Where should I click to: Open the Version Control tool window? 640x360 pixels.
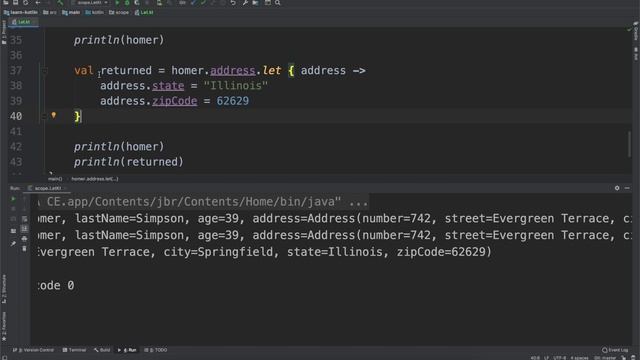coord(33,350)
